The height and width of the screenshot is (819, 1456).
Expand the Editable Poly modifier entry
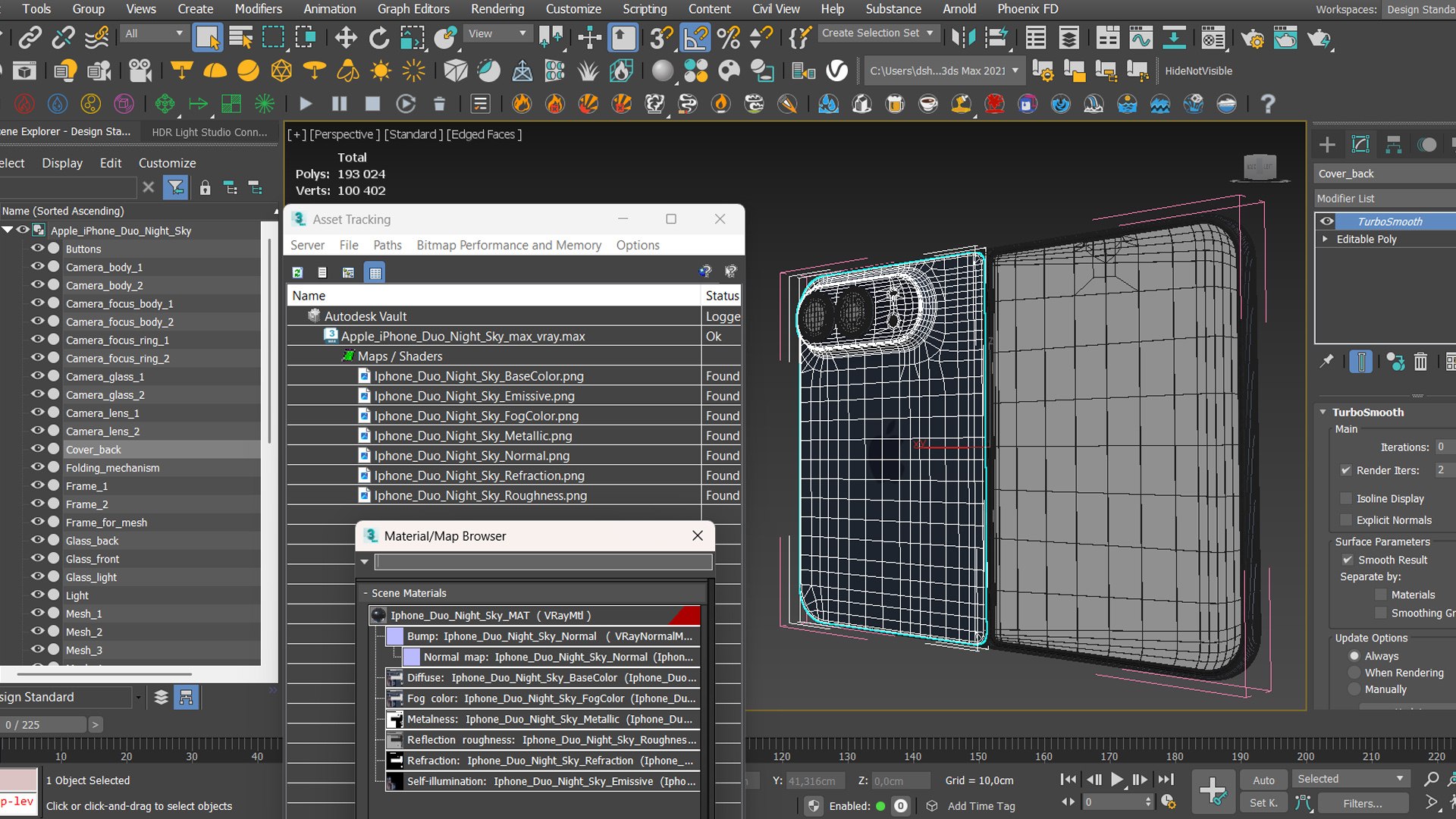1325,239
